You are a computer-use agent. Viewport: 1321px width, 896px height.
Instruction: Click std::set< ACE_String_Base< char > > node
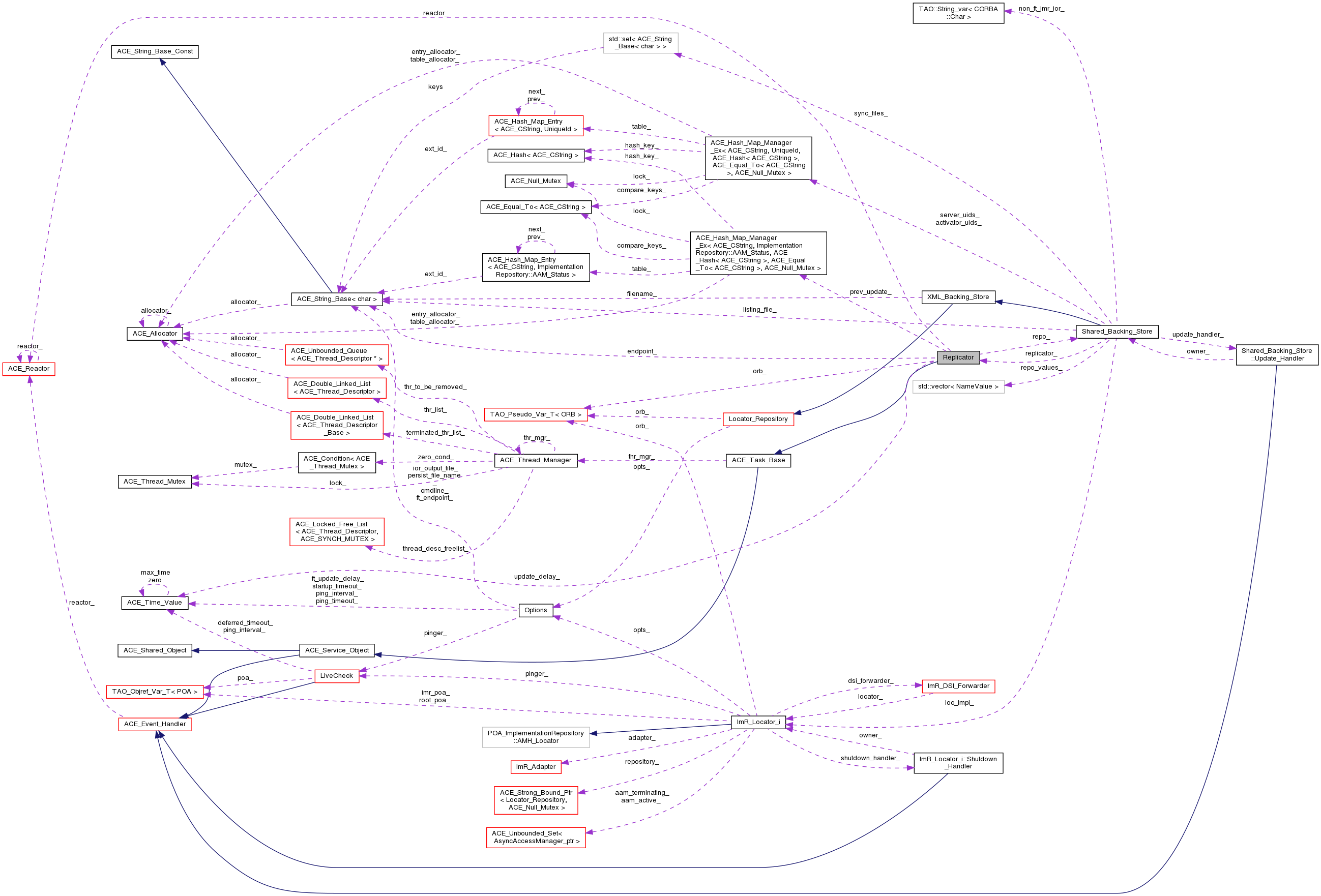[640, 43]
